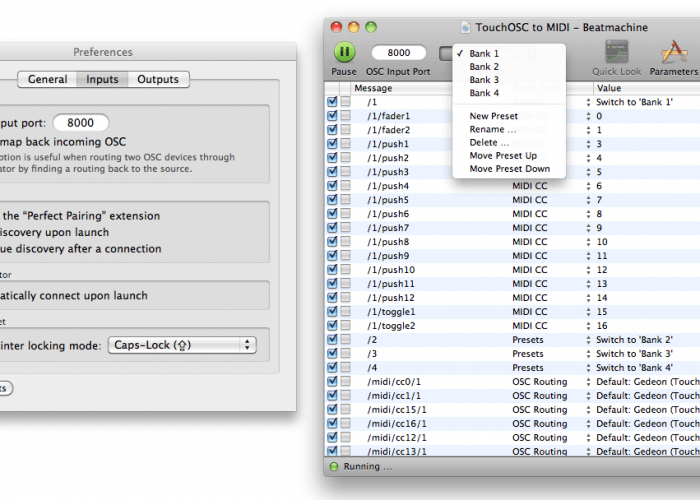Open the event type stepper for /4 Presets
The width and height of the screenshot is (700, 500).
(588, 367)
